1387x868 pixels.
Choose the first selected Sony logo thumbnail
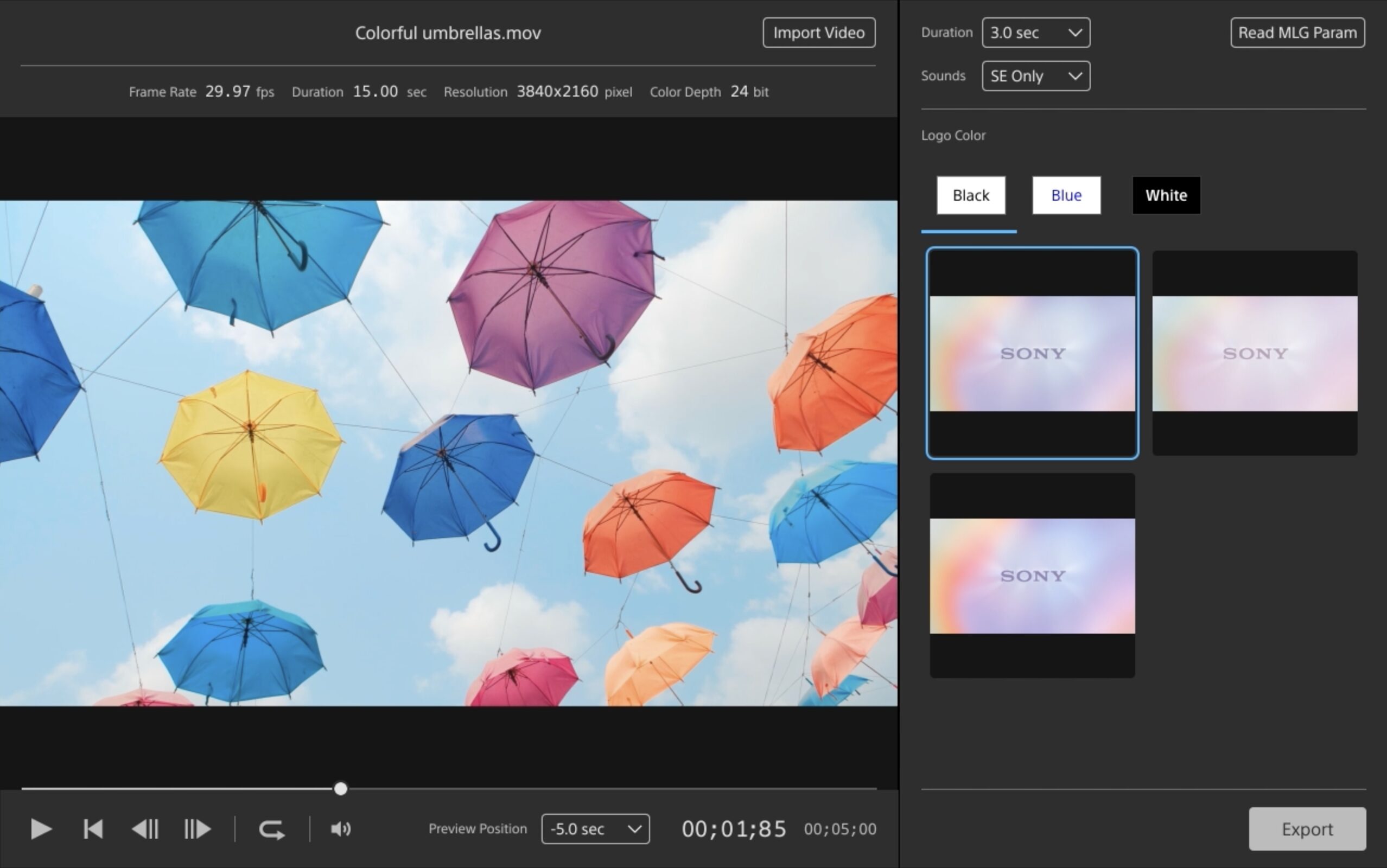click(x=1032, y=353)
